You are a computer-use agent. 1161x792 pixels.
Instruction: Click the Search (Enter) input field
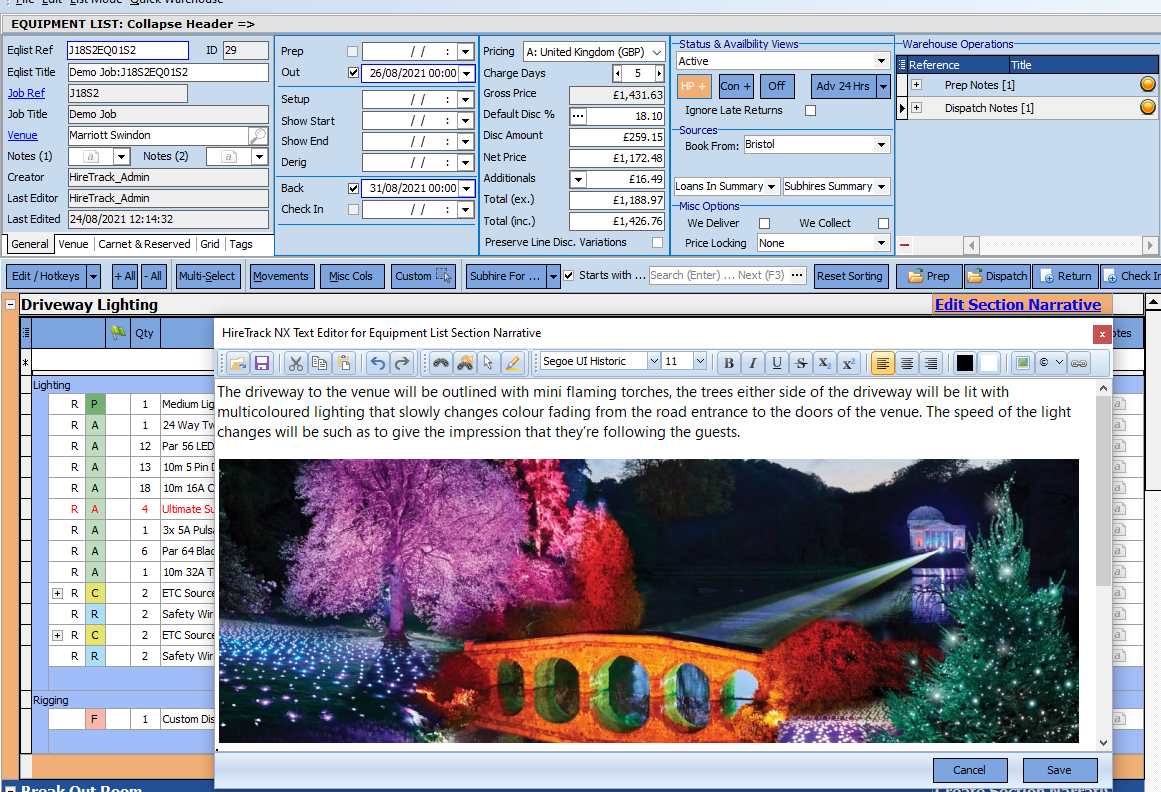717,275
